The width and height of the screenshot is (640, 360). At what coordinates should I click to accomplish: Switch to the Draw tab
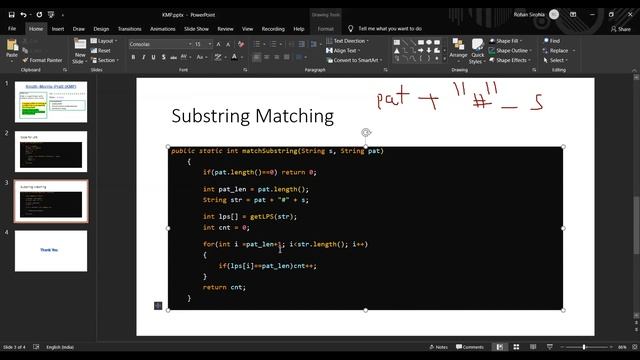tap(79, 29)
